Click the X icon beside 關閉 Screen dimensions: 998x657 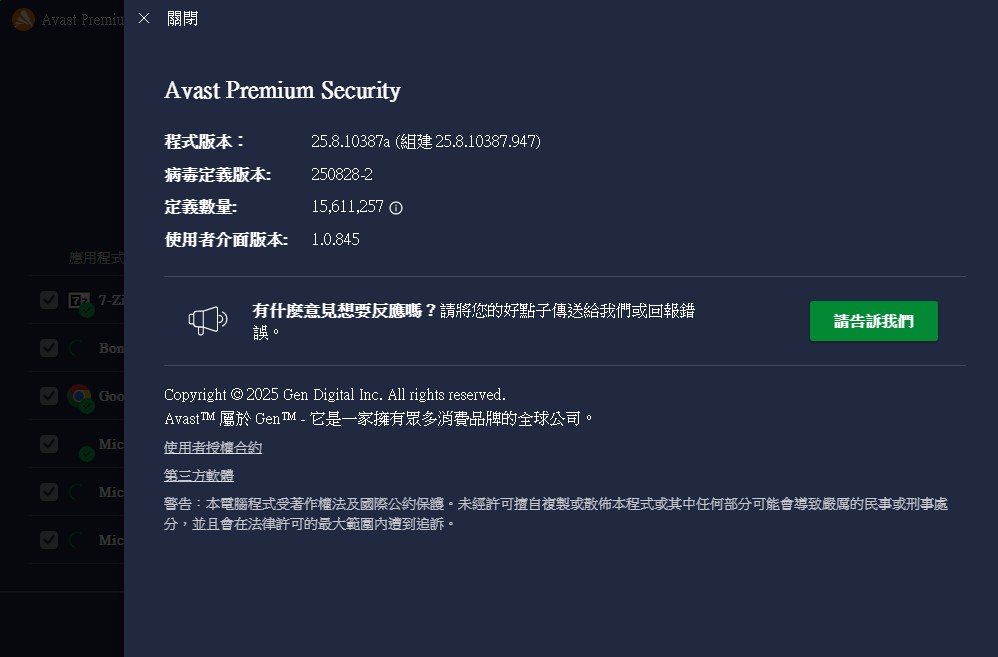click(144, 18)
